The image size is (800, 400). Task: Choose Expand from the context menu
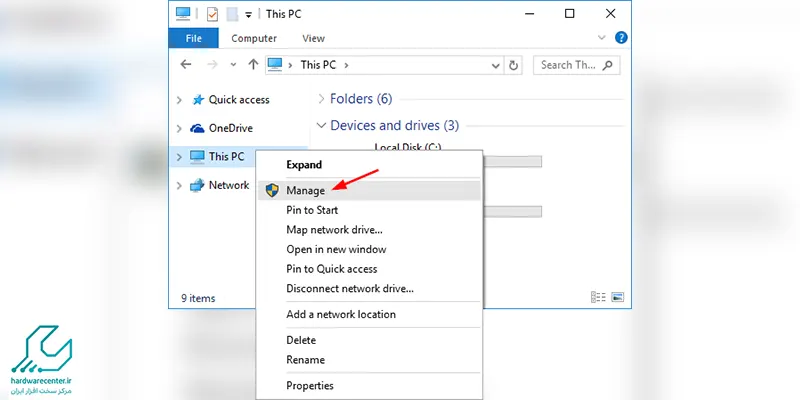tap(369, 165)
